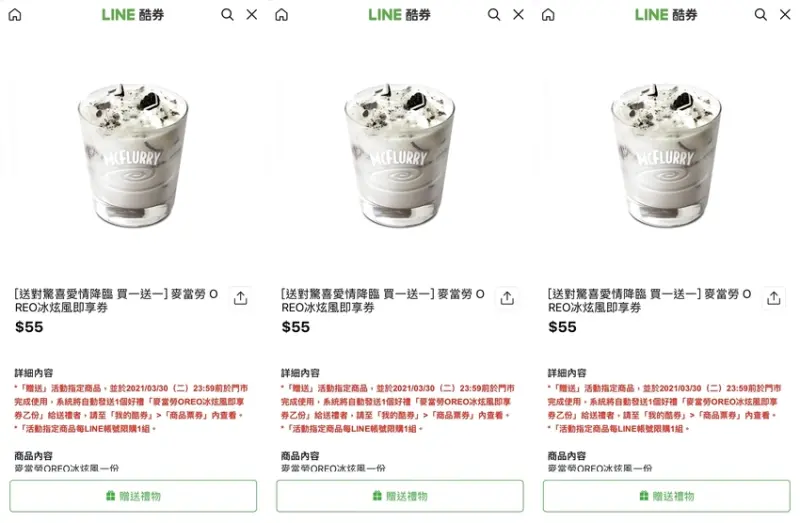Close the left LINE 酷券 page
Image resolution: width=800 pixels, height=523 pixels.
click(252, 15)
